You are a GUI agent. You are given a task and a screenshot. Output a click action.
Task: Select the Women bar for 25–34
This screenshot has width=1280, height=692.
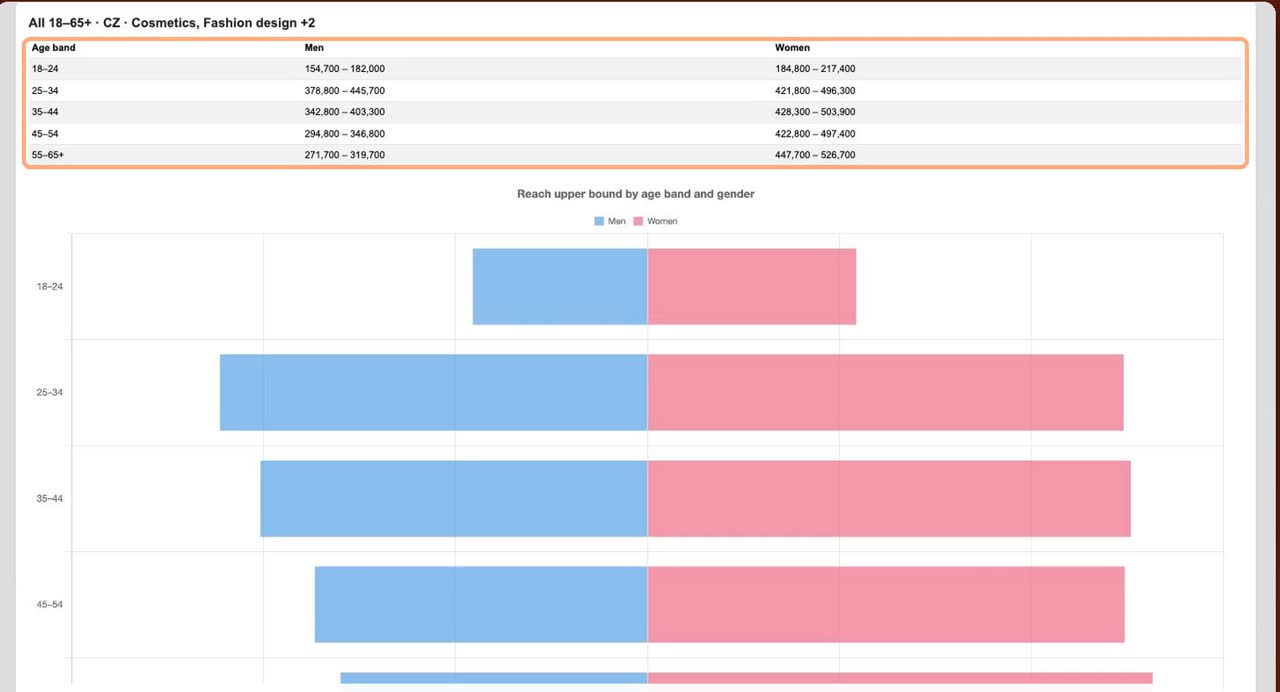(886, 393)
